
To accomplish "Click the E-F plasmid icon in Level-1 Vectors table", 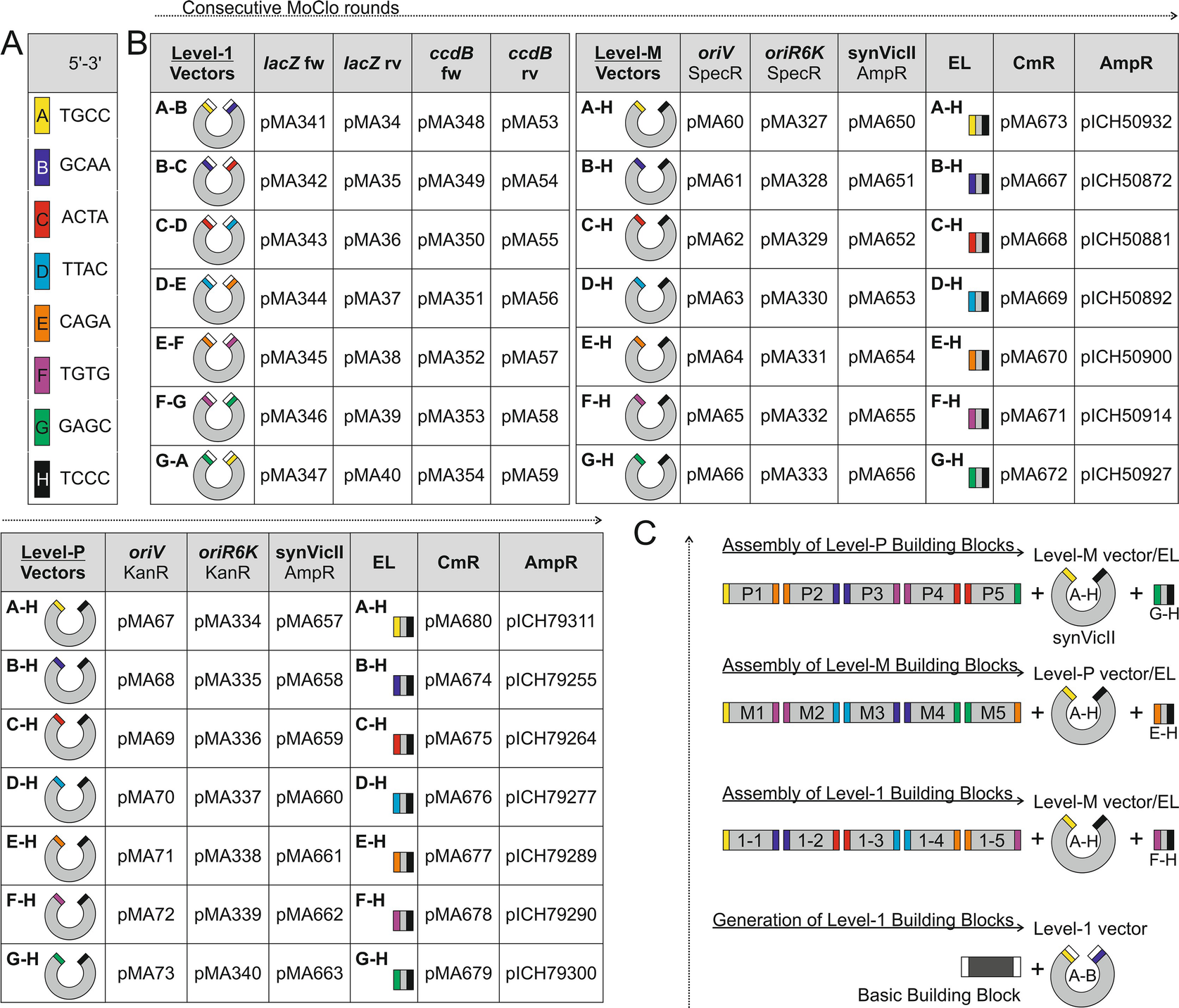I will (219, 358).
